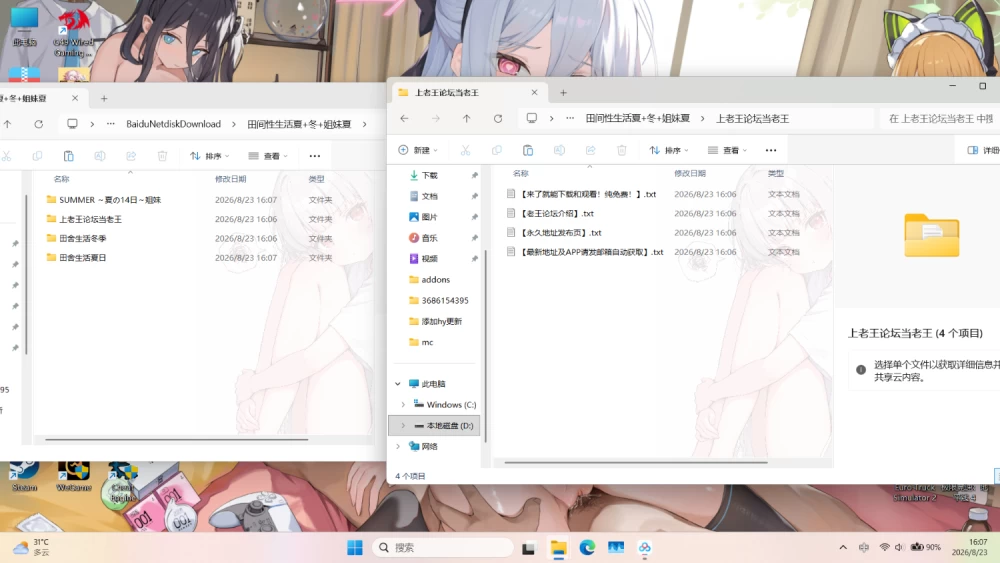Viewport: 1000px width, 563px height.
Task: Go back in the right Explorer window
Action: (404, 119)
